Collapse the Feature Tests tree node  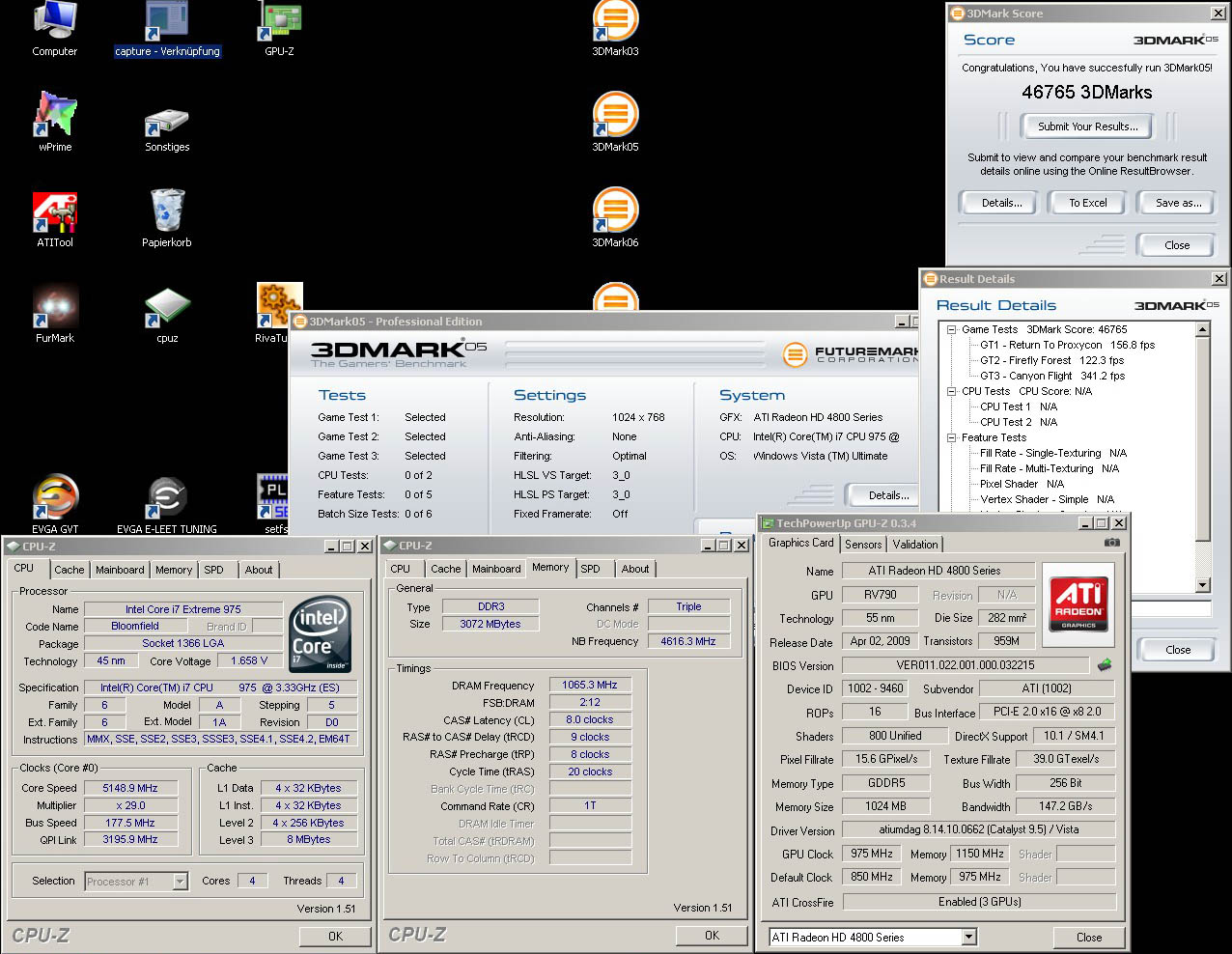point(951,437)
